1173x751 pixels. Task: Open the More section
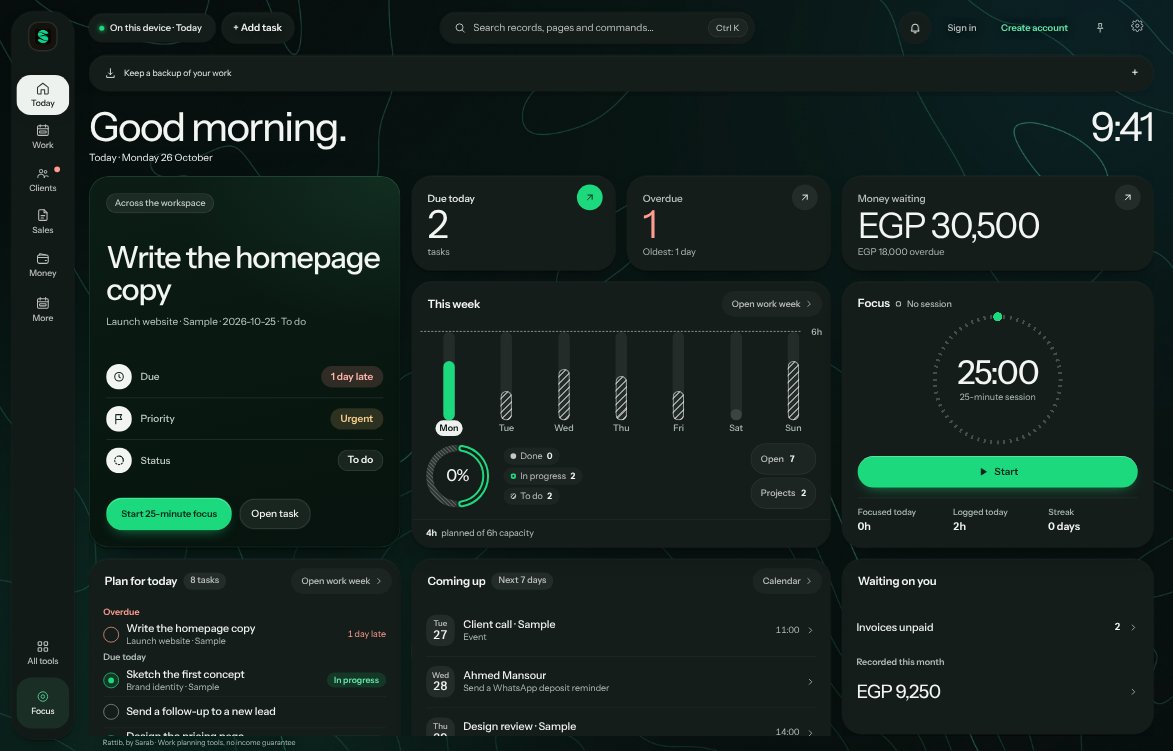43,309
